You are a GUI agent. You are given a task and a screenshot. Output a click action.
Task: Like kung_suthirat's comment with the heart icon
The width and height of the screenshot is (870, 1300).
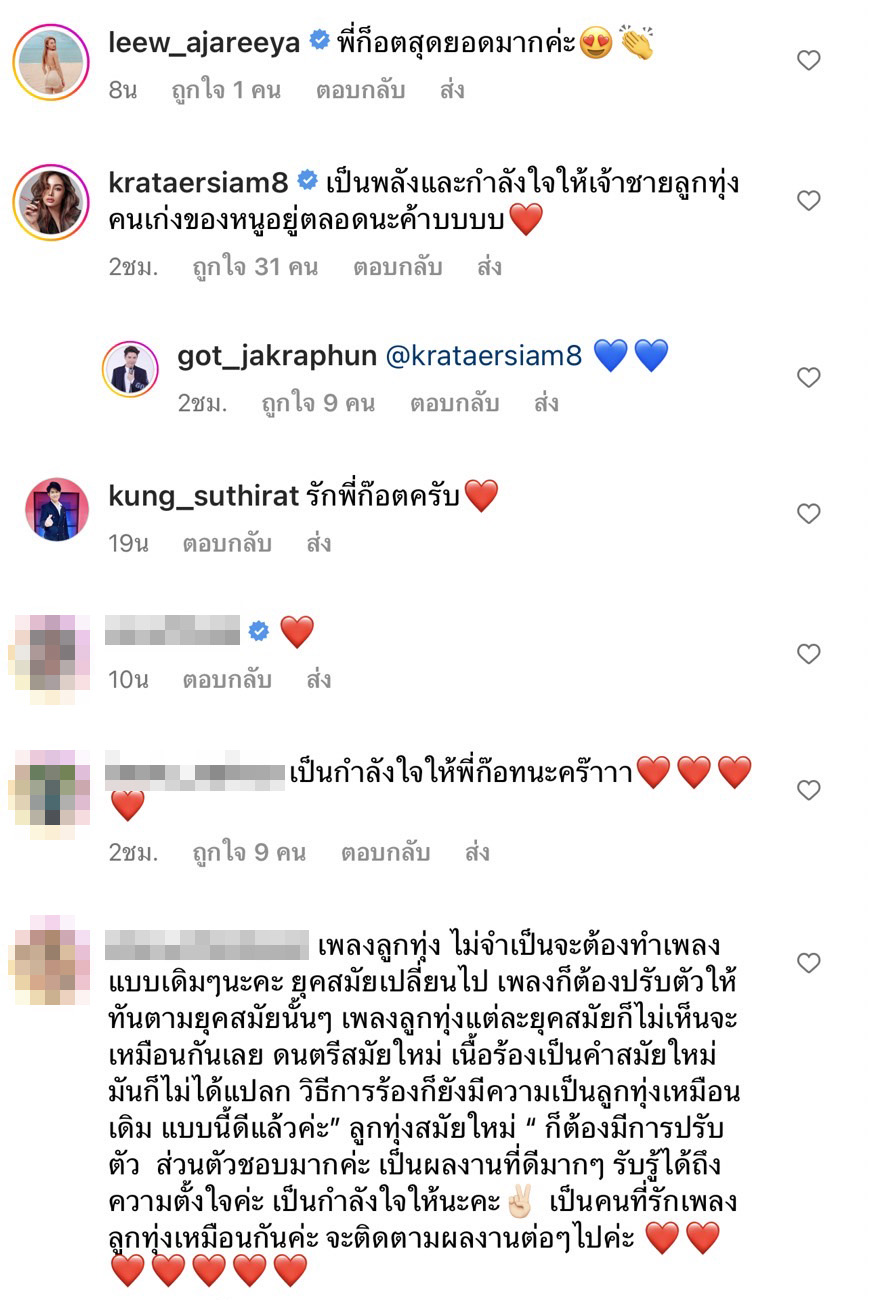[x=808, y=513]
